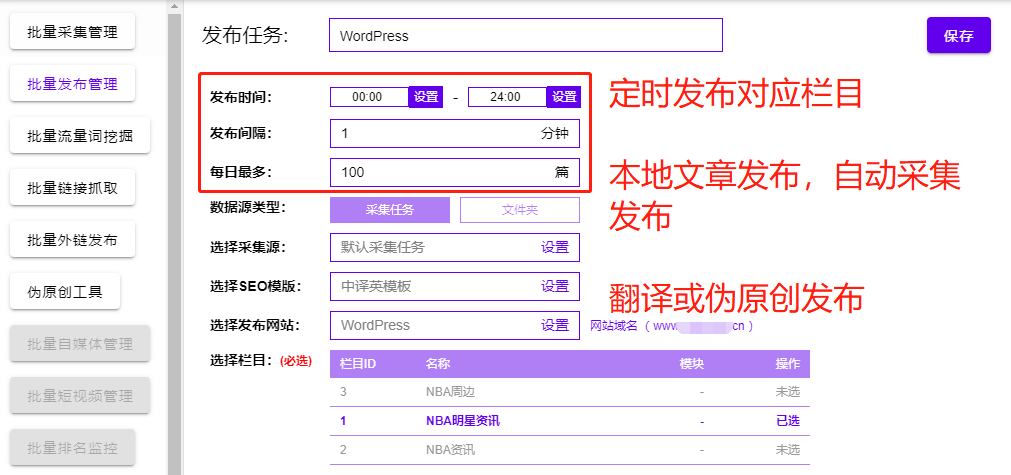This screenshot has height=475, width=1011.
Task: Switch data source type to 文件夹
Action: coord(519,210)
